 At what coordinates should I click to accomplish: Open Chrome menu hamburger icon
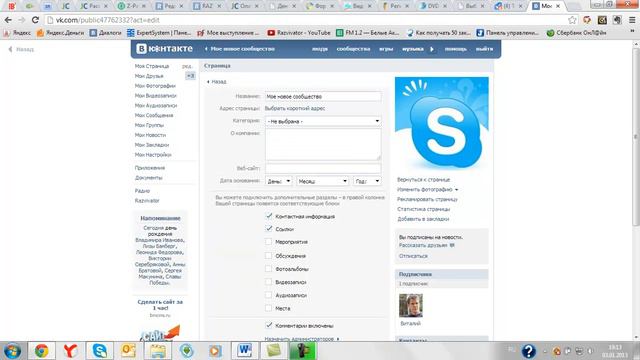[x=632, y=20]
